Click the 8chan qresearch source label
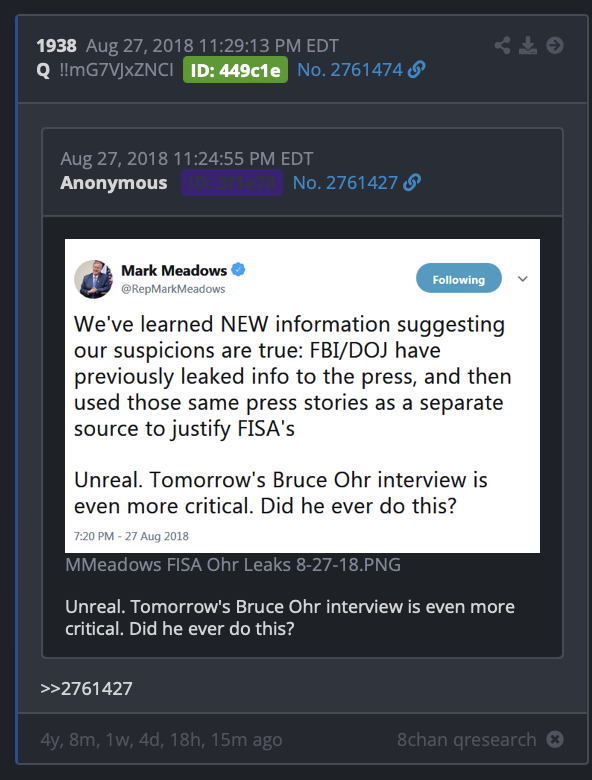The height and width of the screenshot is (780, 592). (x=467, y=739)
